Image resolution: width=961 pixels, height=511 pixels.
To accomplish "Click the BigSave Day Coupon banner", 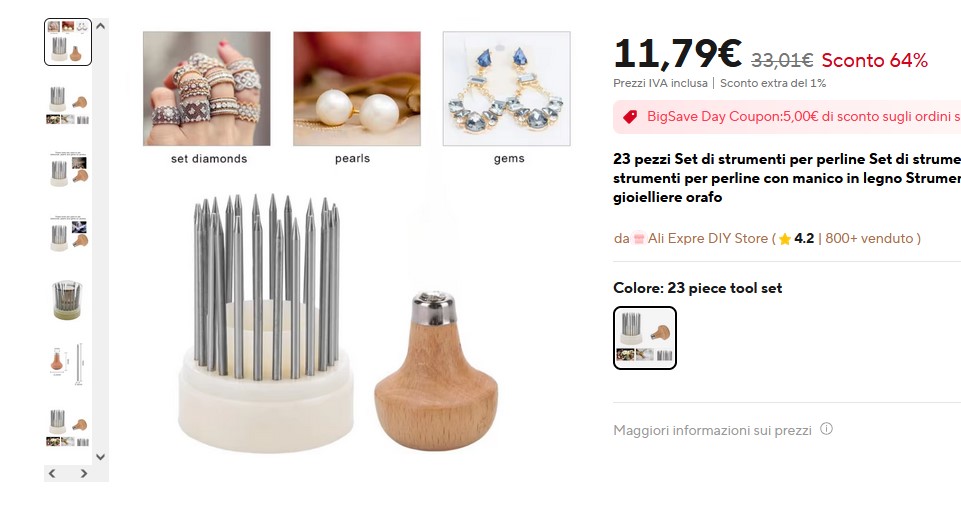I will coord(787,116).
